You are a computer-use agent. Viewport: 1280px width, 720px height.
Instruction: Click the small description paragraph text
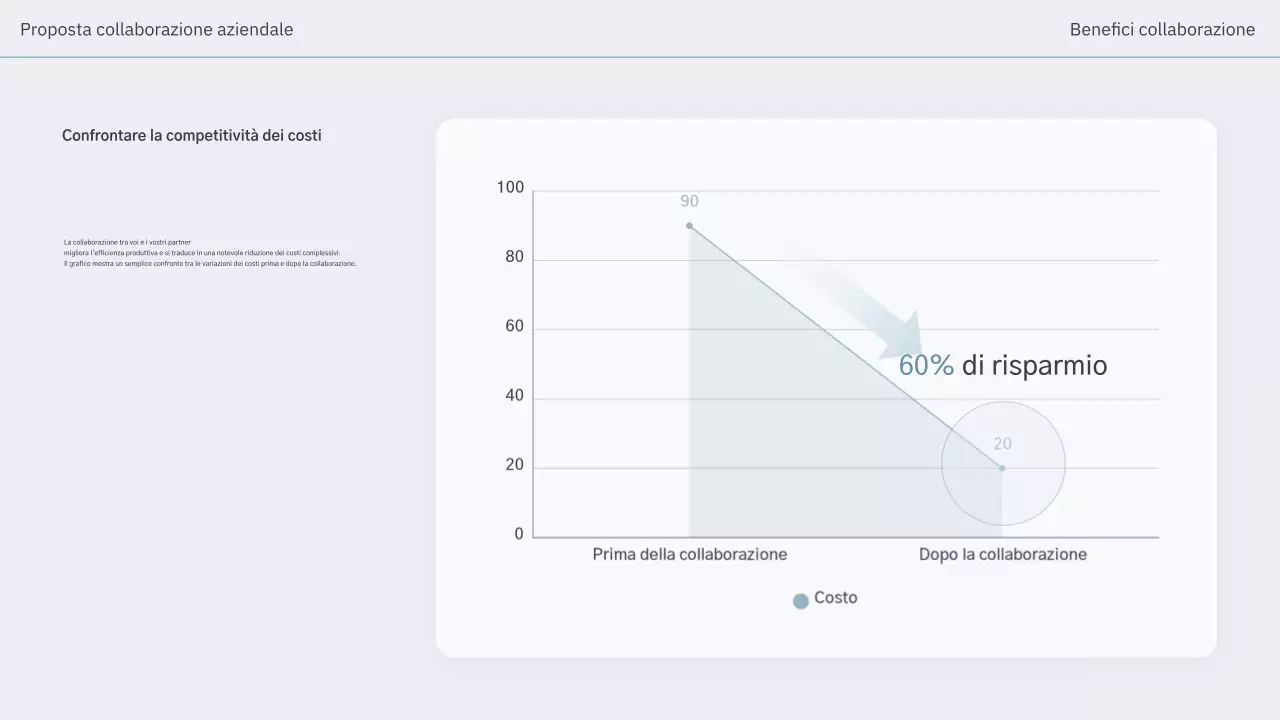[x=210, y=253]
